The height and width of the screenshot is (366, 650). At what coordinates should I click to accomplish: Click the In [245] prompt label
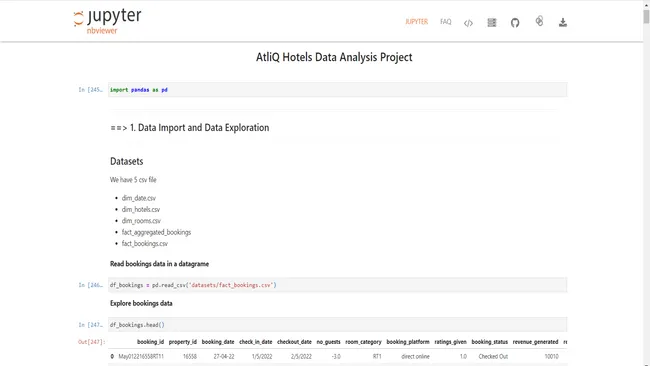click(90, 90)
